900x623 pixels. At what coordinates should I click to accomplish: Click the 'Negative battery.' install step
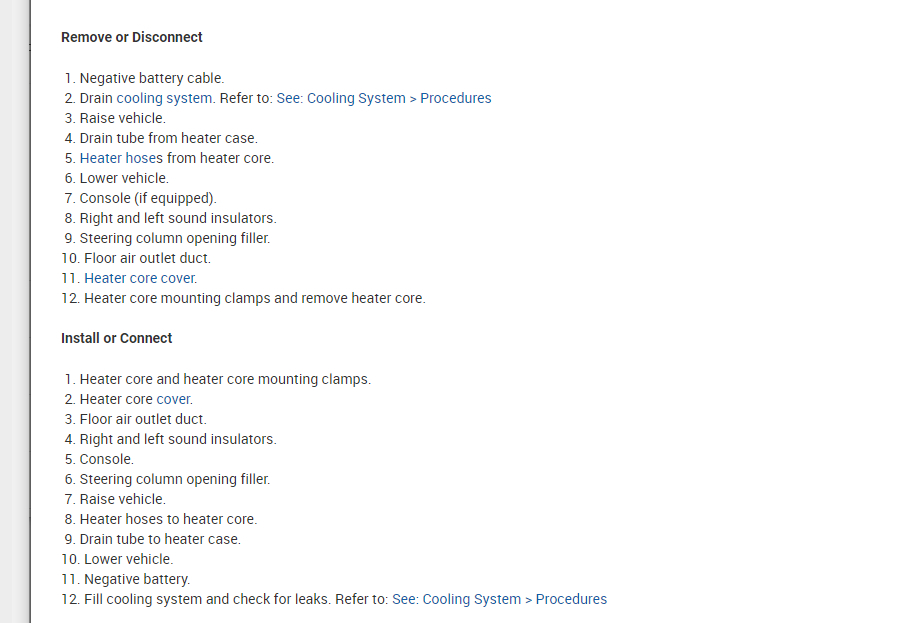point(136,579)
